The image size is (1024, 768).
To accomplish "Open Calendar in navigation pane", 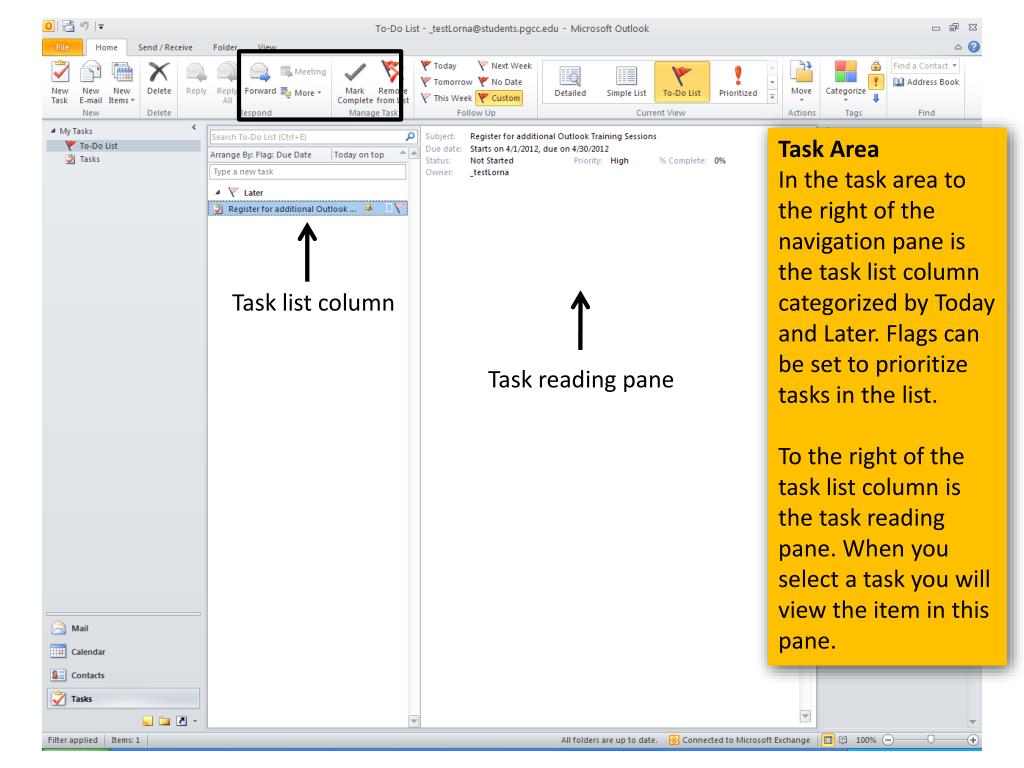I will pos(123,652).
